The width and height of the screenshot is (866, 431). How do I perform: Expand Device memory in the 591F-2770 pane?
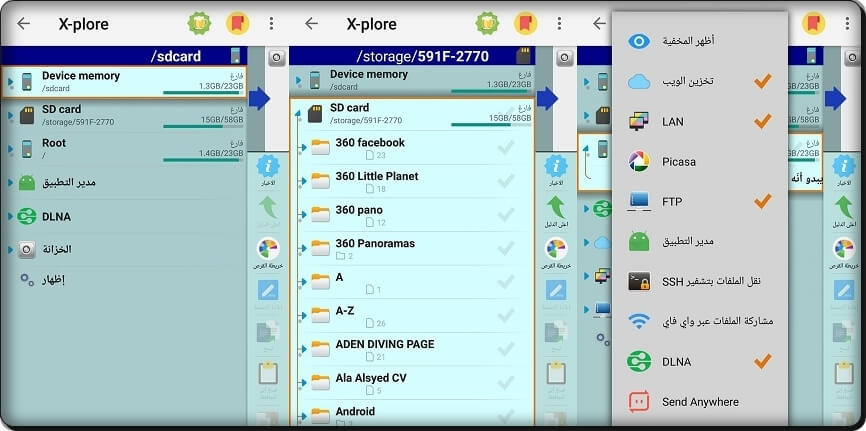coord(298,81)
